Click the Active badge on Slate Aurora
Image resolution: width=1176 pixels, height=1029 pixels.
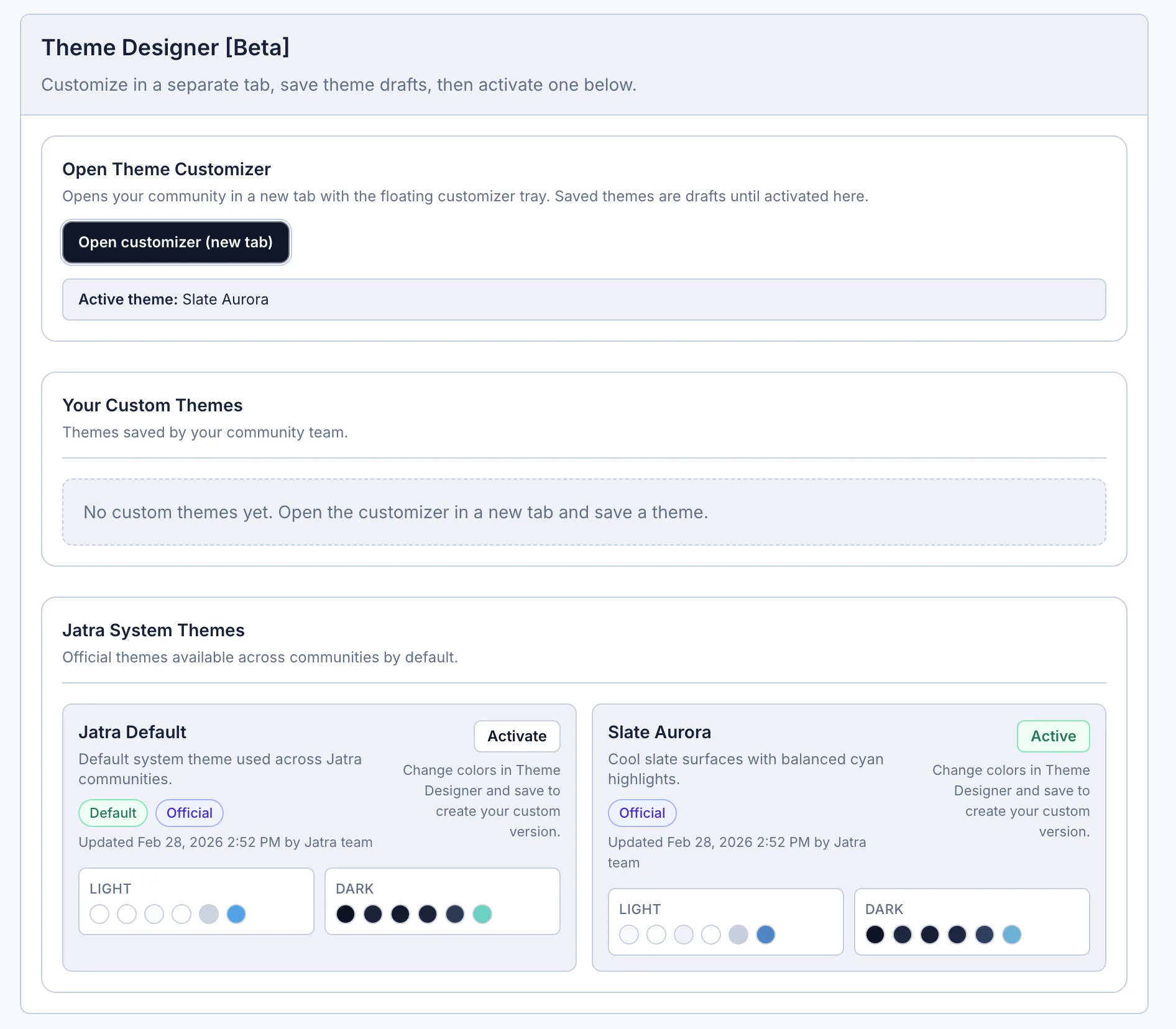tap(1053, 736)
